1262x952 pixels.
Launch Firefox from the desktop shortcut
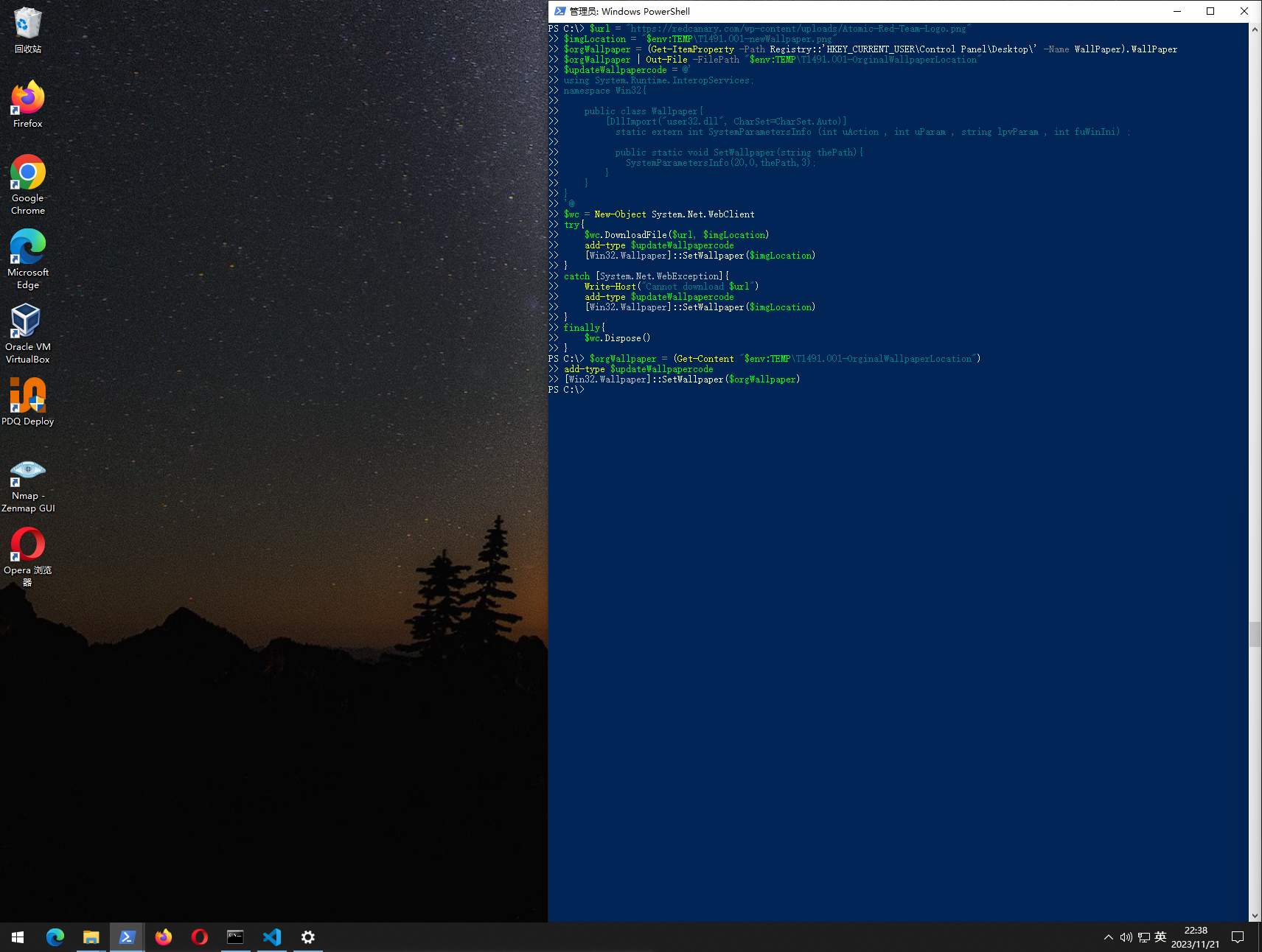pos(27,104)
